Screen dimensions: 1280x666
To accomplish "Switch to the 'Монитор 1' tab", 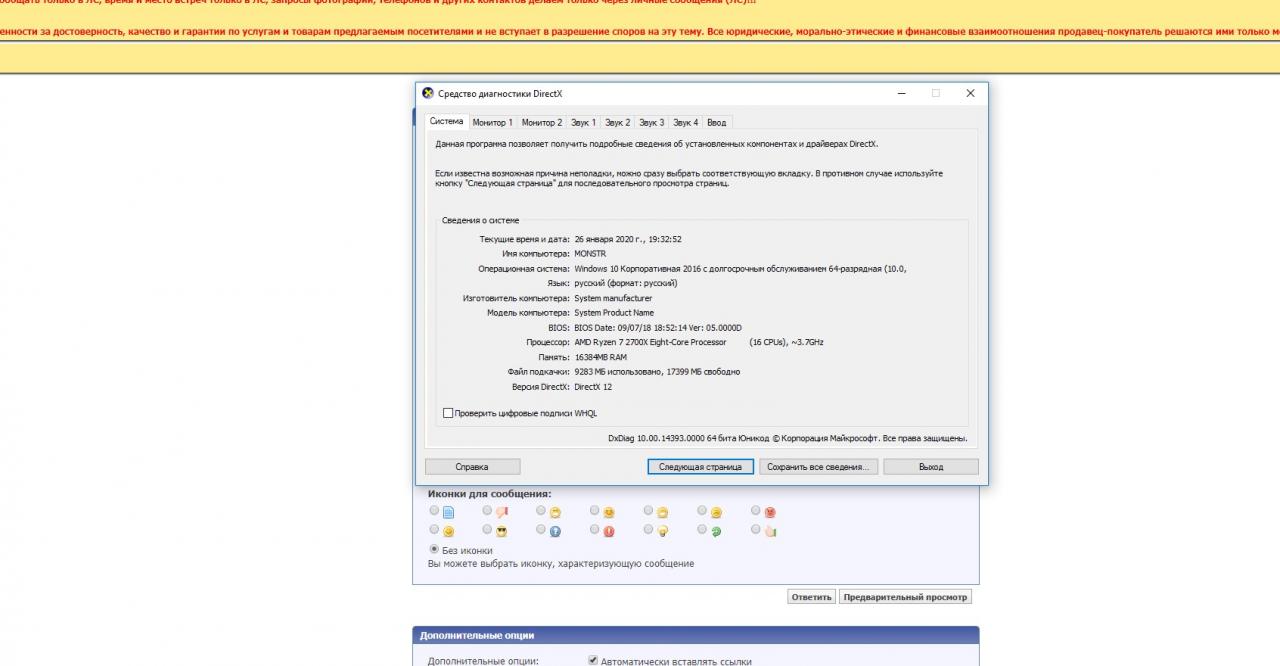I will tap(492, 122).
